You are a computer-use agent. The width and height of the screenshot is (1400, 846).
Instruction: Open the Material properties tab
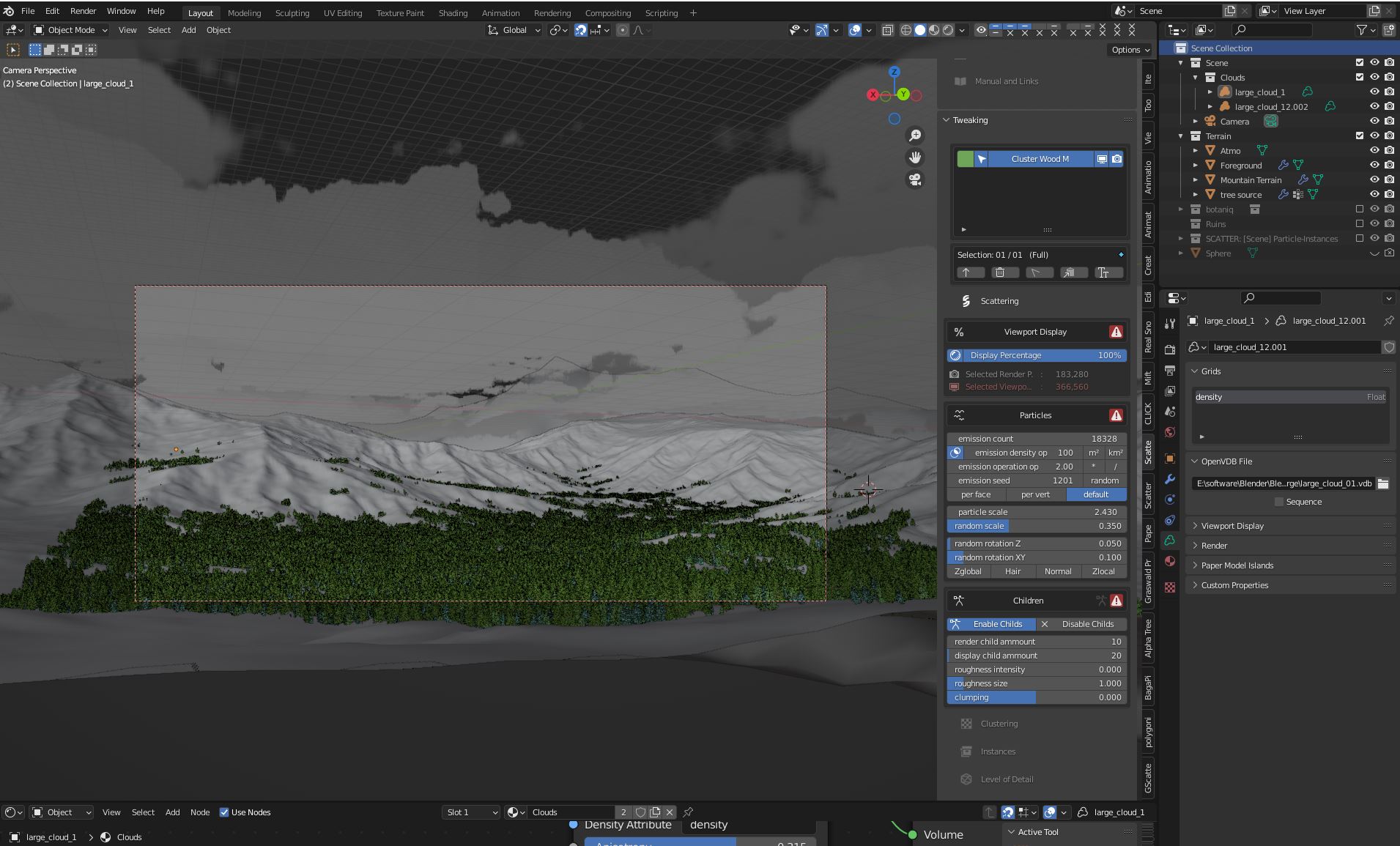1170,561
